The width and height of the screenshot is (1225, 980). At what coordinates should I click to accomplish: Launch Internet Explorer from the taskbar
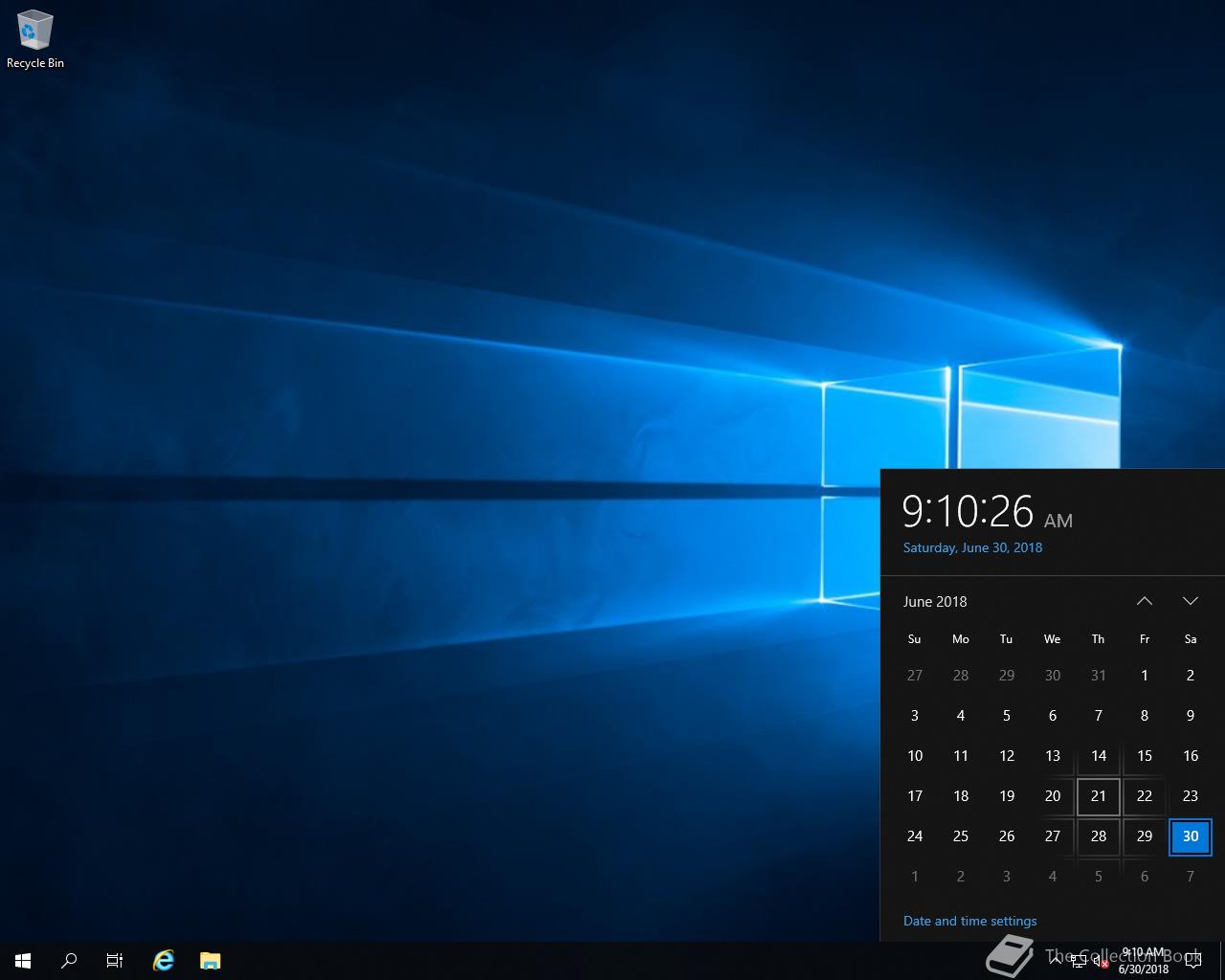[x=164, y=961]
